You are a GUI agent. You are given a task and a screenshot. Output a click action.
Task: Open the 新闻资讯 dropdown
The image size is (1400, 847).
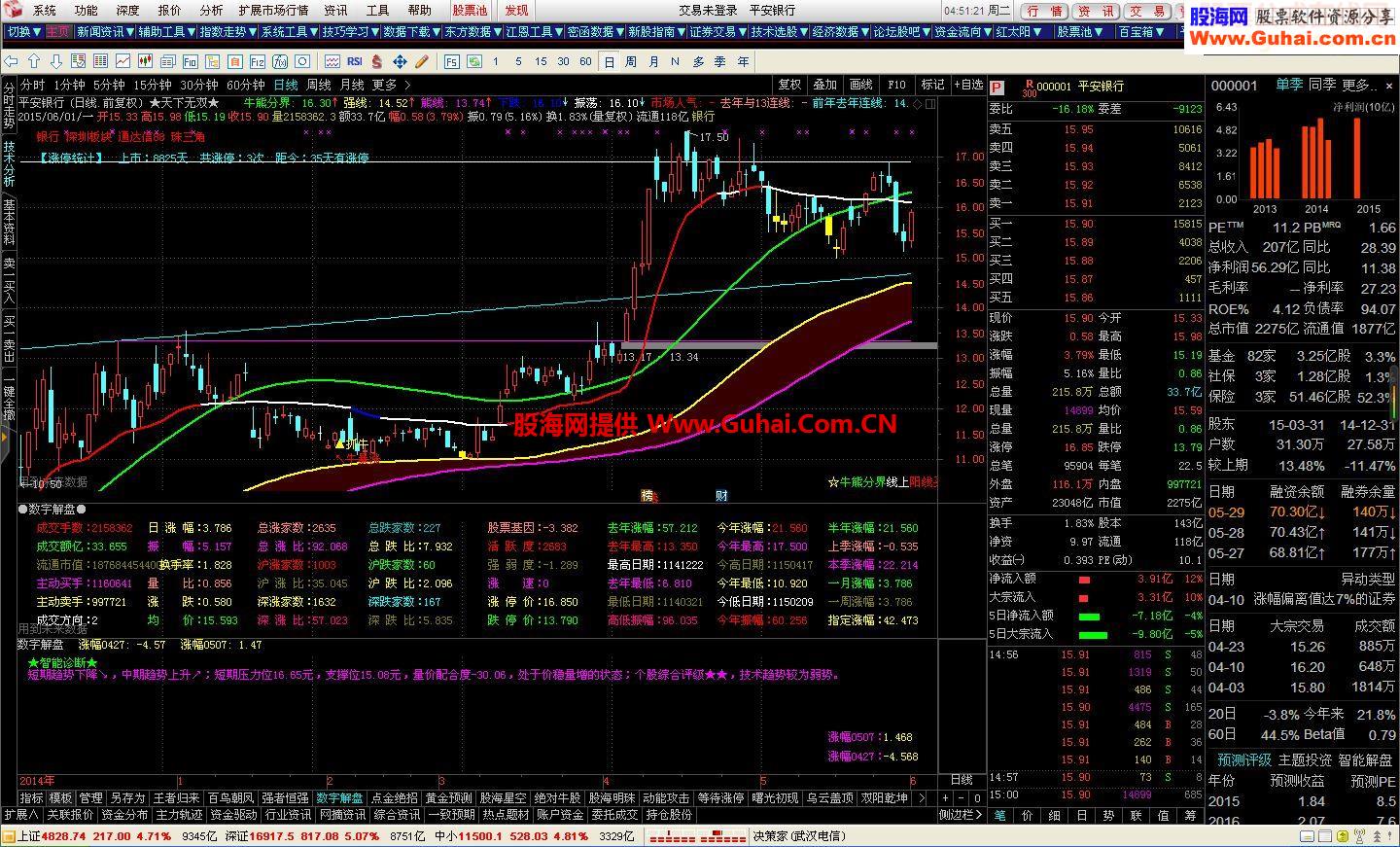click(x=104, y=32)
